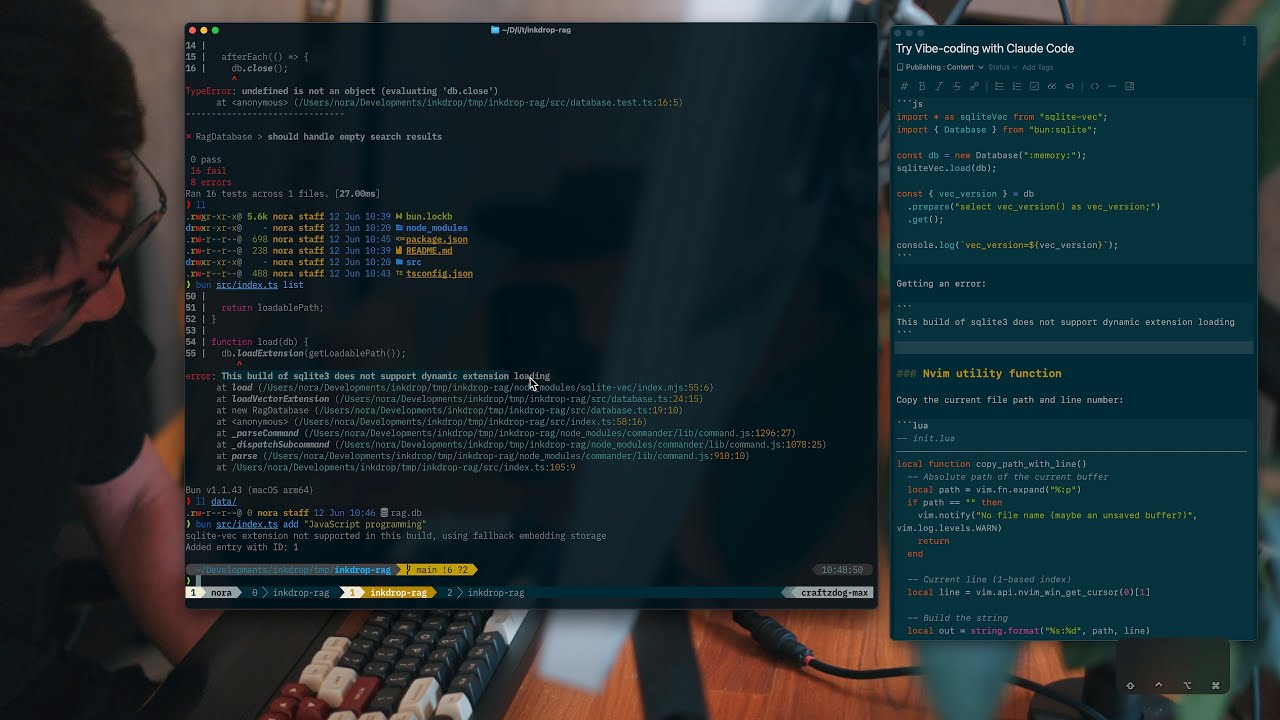Image resolution: width=1280 pixels, height=720 pixels.
Task: Apply strikethrough formatting in the note toolbar
Action: click(957, 86)
